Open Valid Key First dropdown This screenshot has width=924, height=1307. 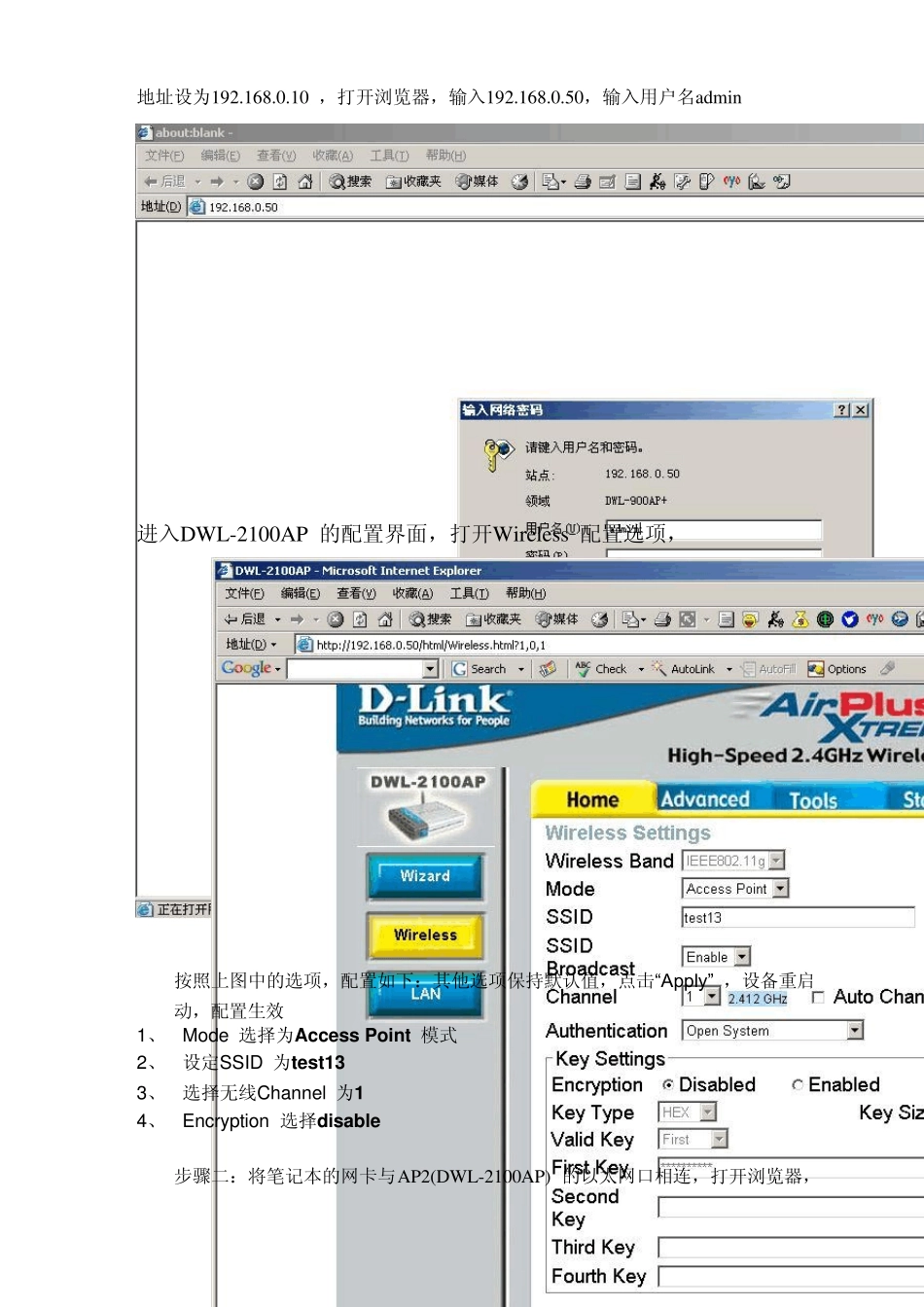(x=719, y=1140)
